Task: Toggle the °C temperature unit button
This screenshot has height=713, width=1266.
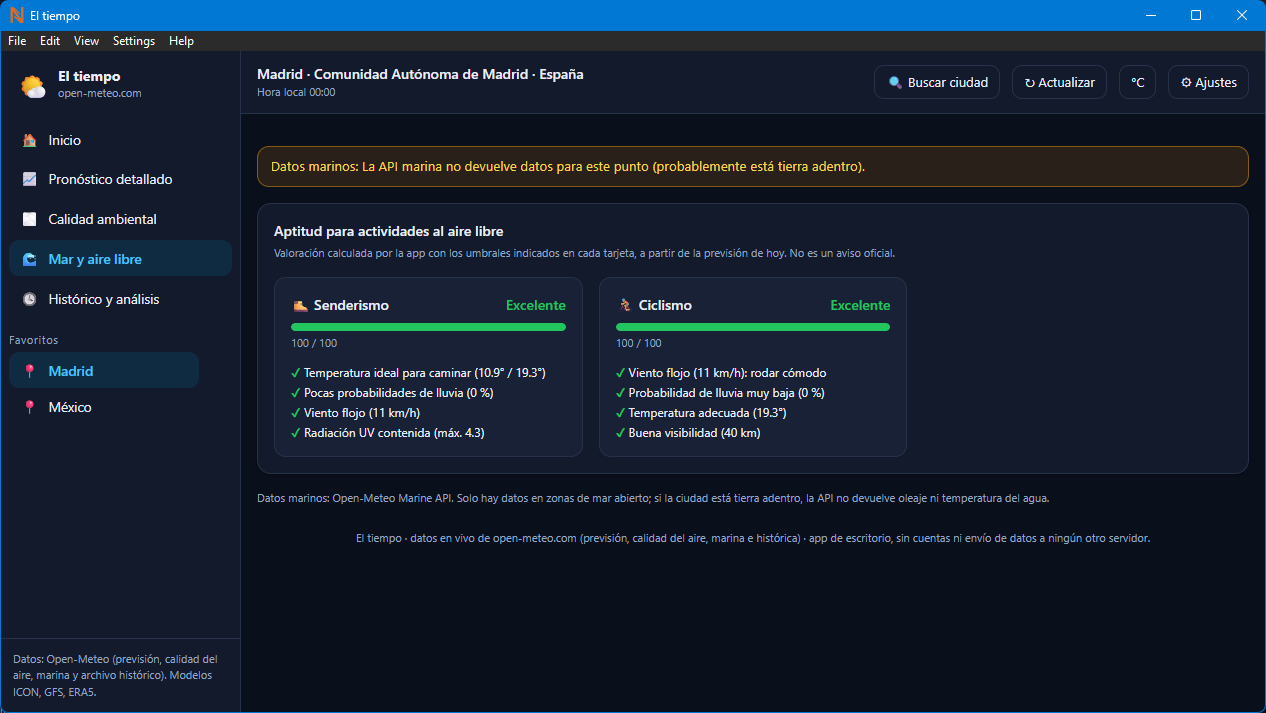Action: pos(1137,83)
